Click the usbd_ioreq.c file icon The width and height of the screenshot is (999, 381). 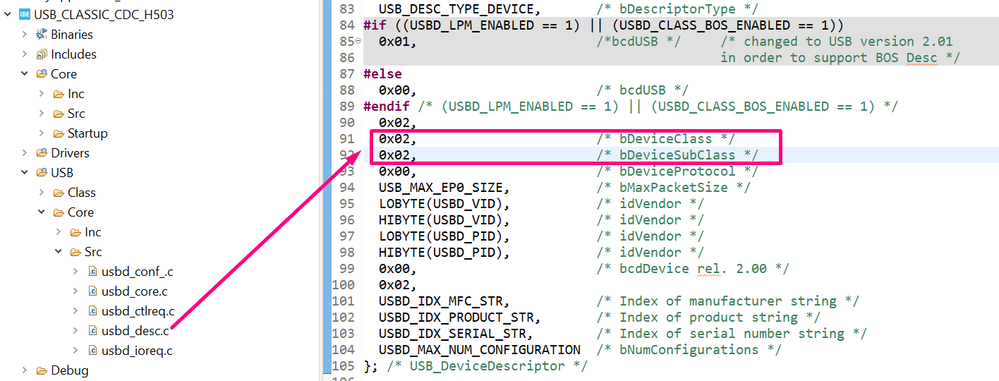(x=93, y=350)
